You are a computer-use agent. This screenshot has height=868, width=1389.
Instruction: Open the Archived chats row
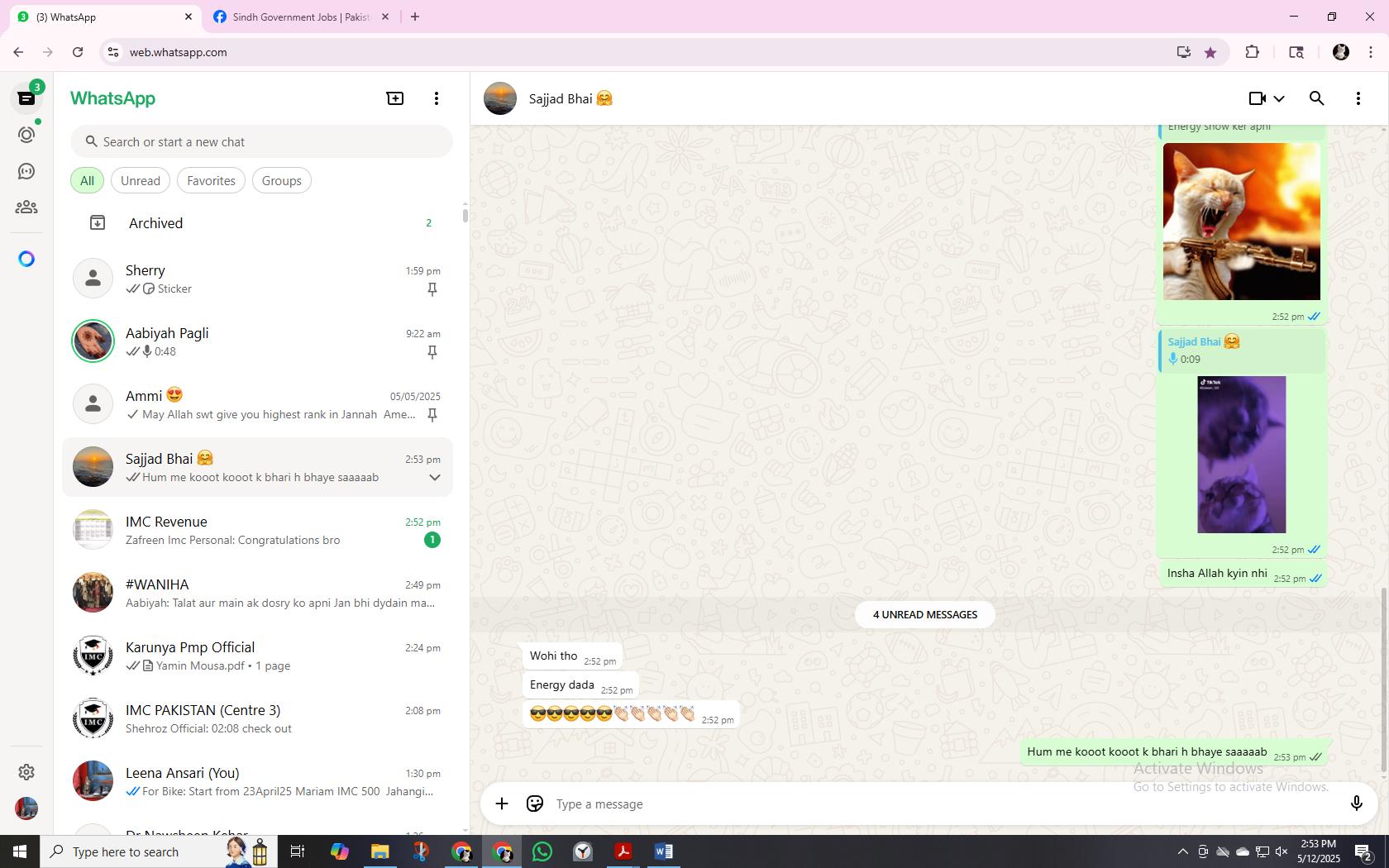(x=258, y=223)
